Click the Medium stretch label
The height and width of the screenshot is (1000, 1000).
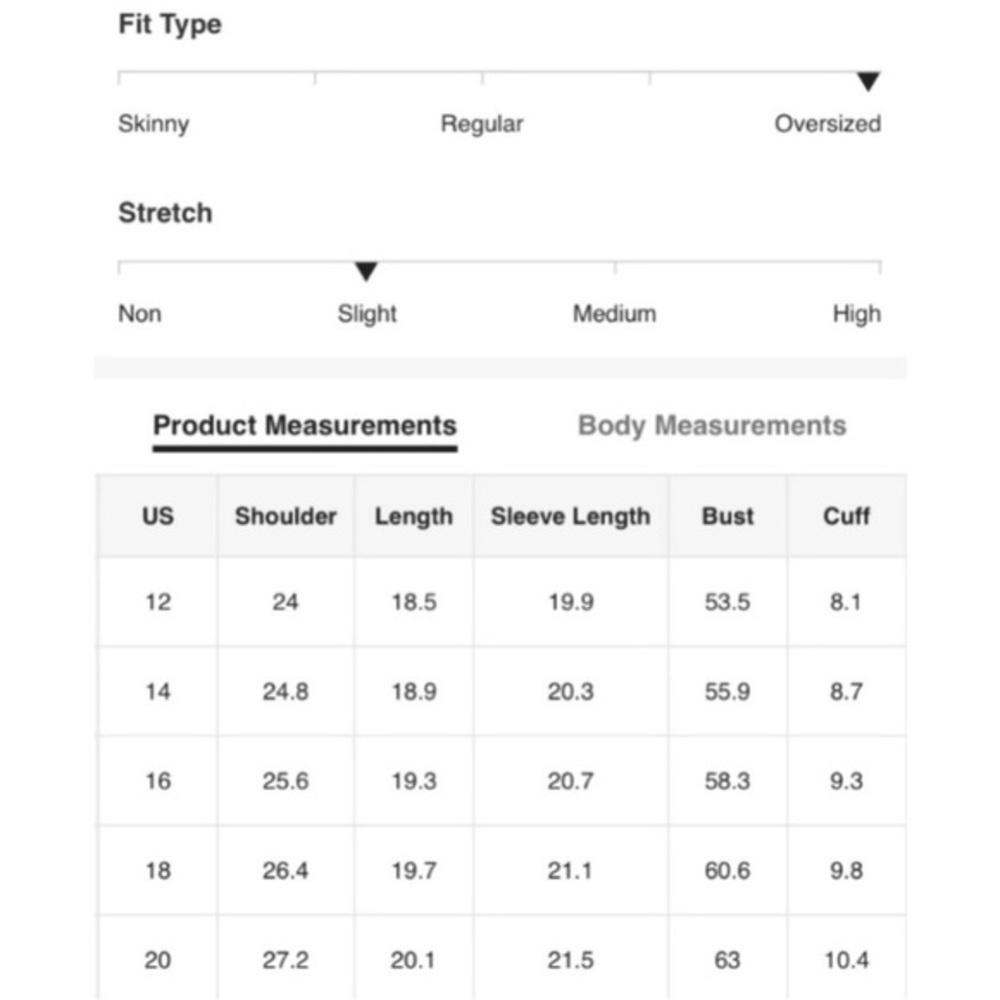pyautogui.click(x=614, y=314)
